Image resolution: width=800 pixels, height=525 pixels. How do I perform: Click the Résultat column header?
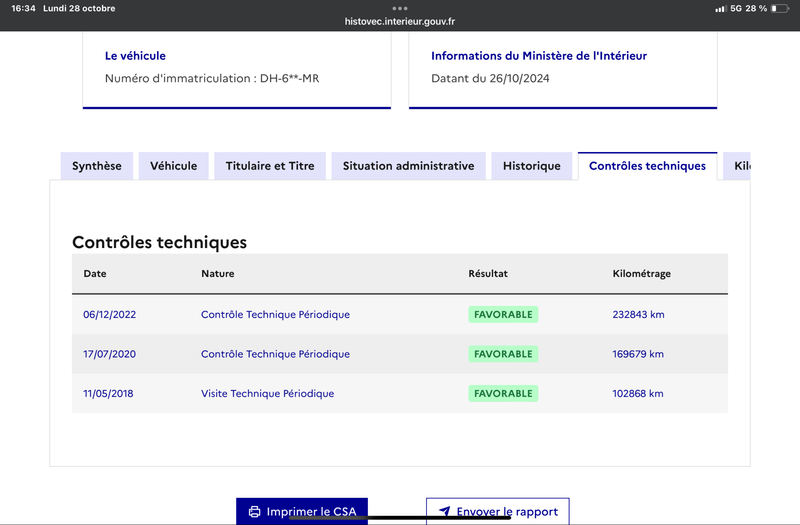[488, 273]
